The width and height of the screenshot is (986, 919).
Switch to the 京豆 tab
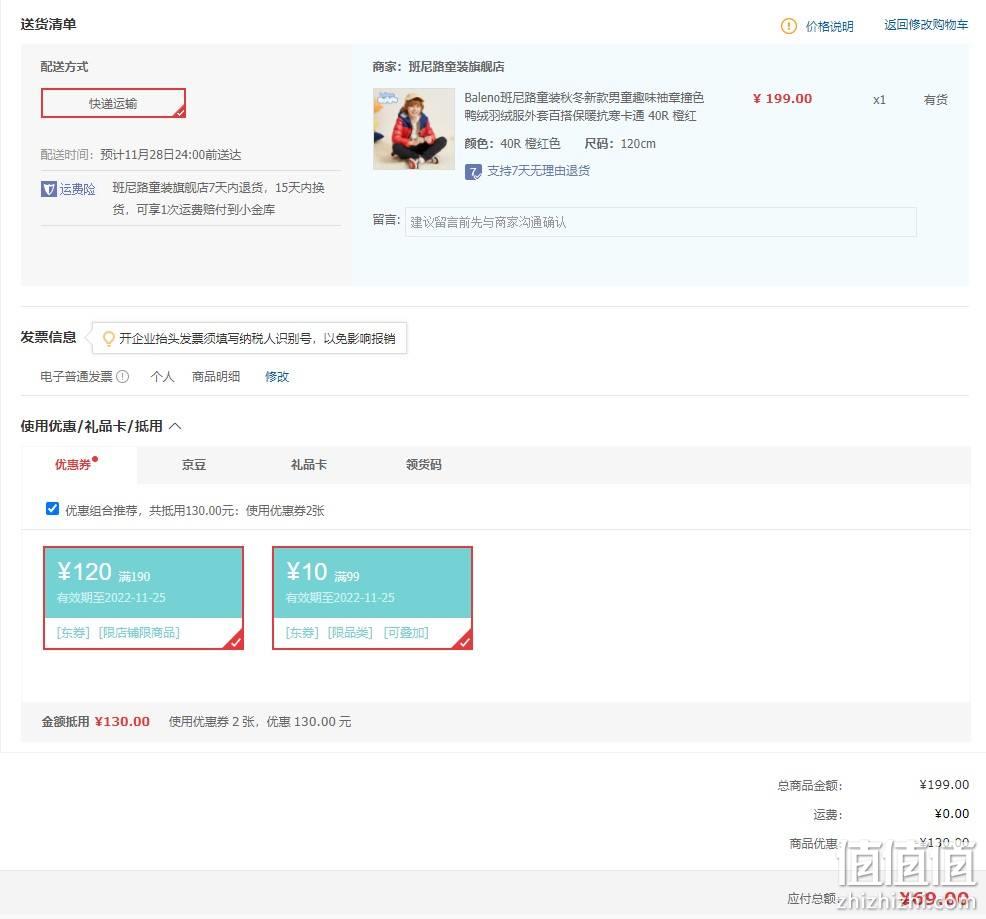tap(194, 465)
